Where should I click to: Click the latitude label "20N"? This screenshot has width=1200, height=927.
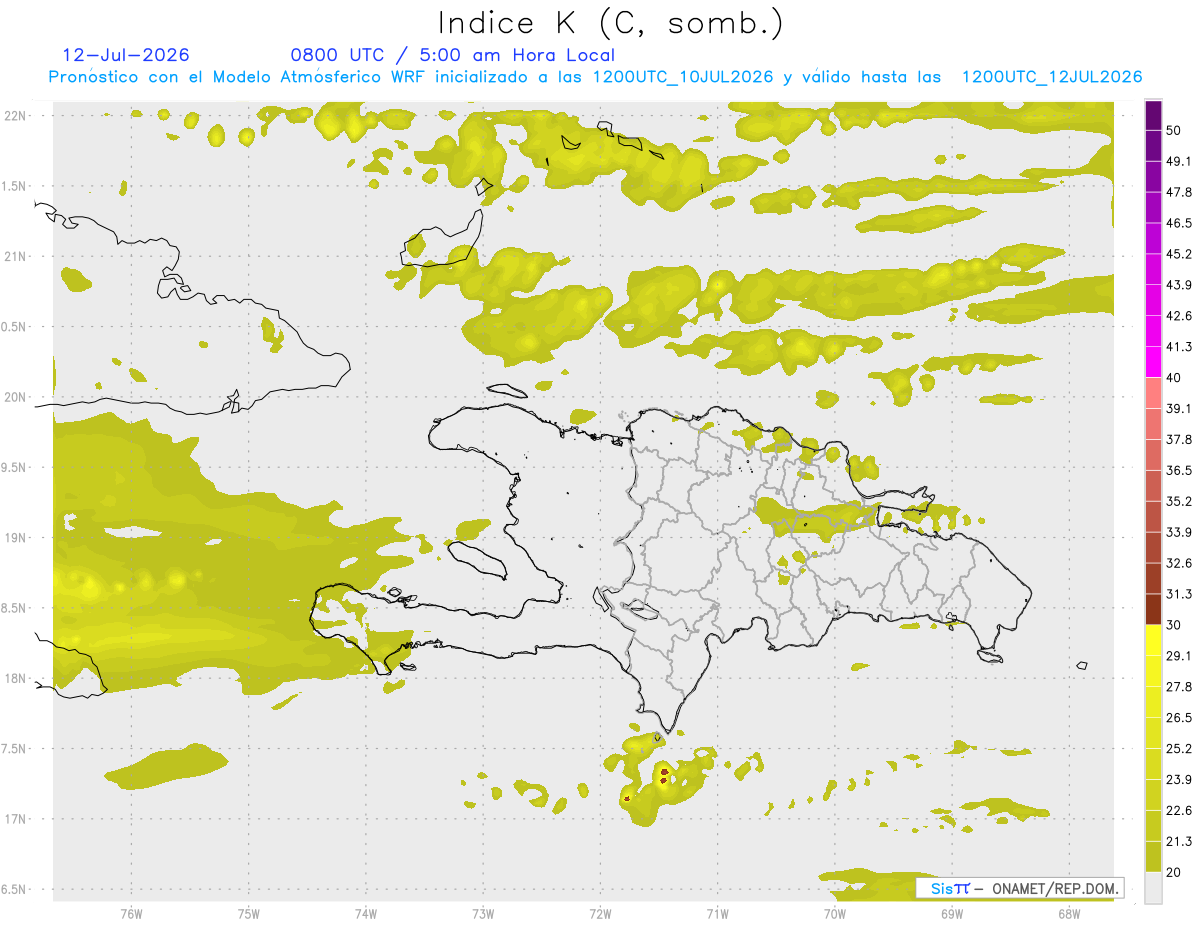pos(15,397)
